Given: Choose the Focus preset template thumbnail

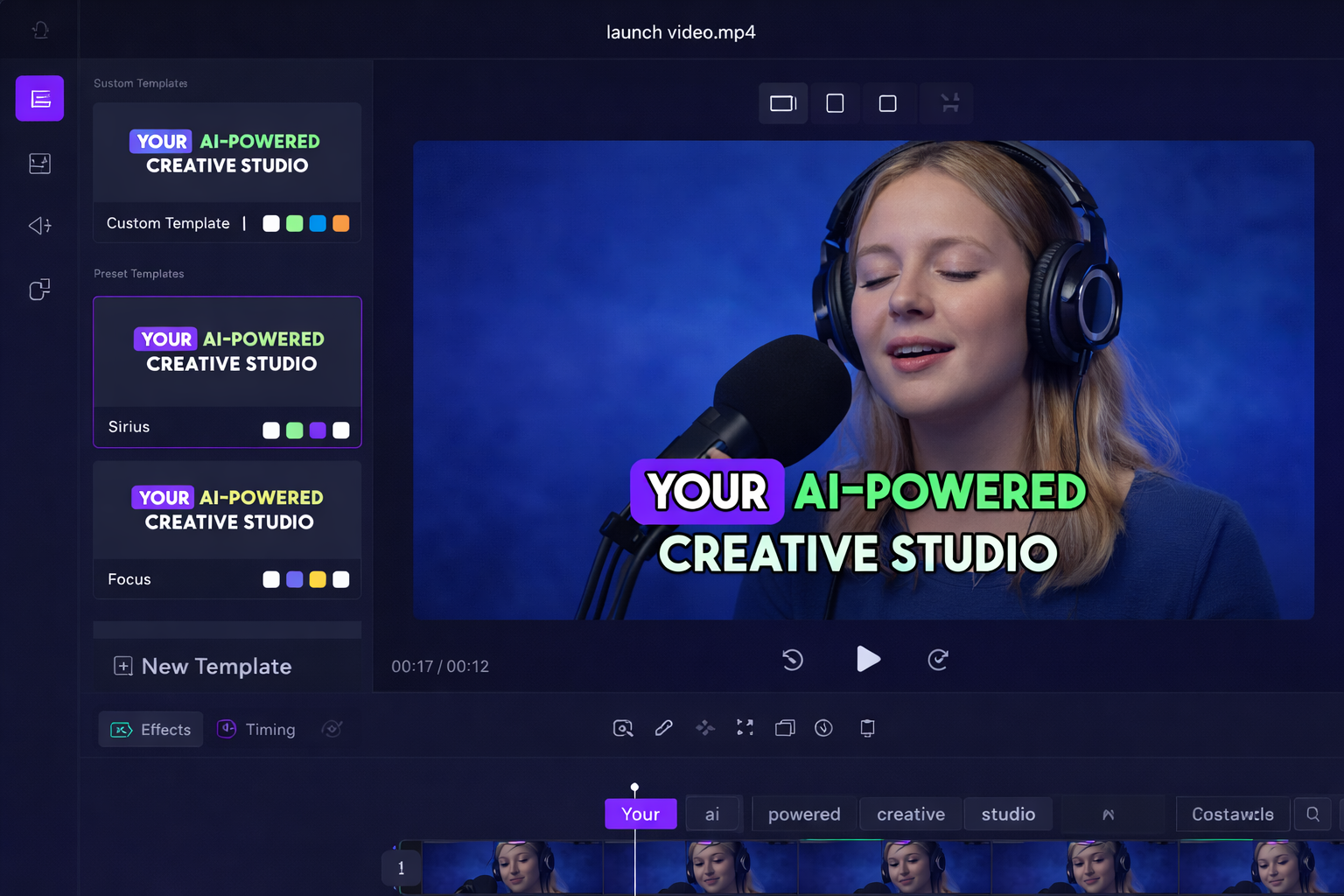Looking at the screenshot, I should click(x=227, y=510).
